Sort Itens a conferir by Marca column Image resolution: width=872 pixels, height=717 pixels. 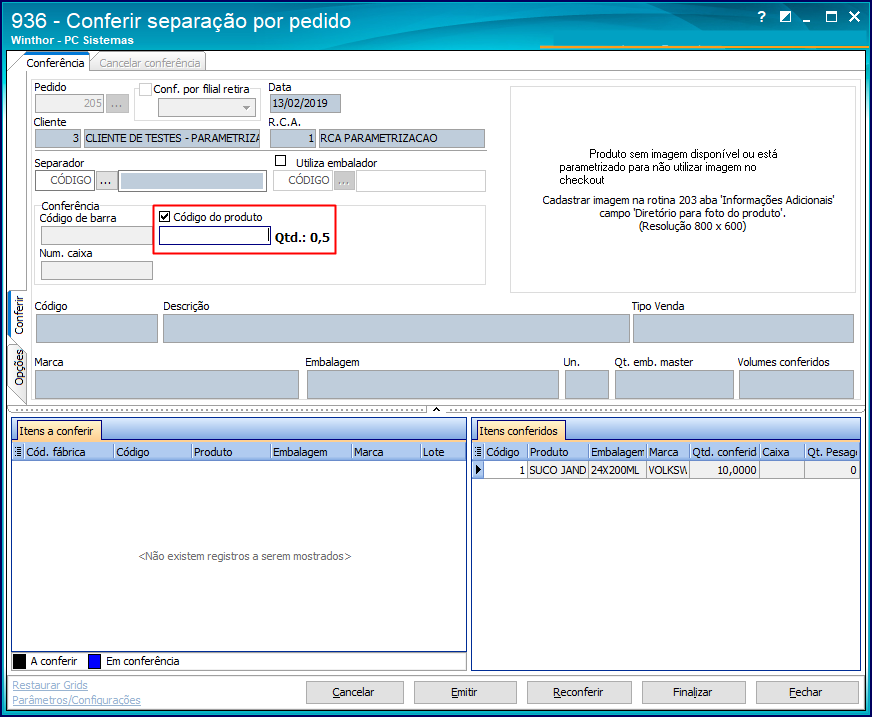tap(386, 452)
